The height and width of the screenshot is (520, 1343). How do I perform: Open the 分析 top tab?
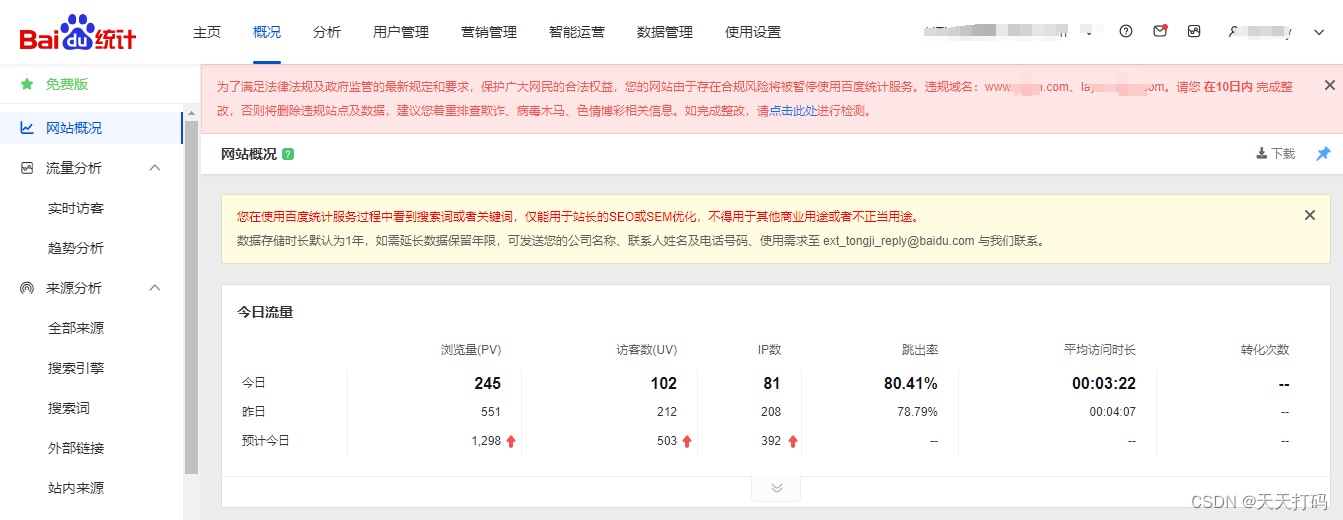327,32
